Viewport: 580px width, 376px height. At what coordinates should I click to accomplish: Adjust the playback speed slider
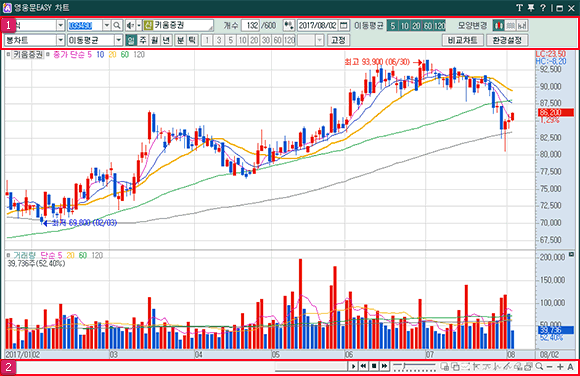pyautogui.click(x=414, y=366)
